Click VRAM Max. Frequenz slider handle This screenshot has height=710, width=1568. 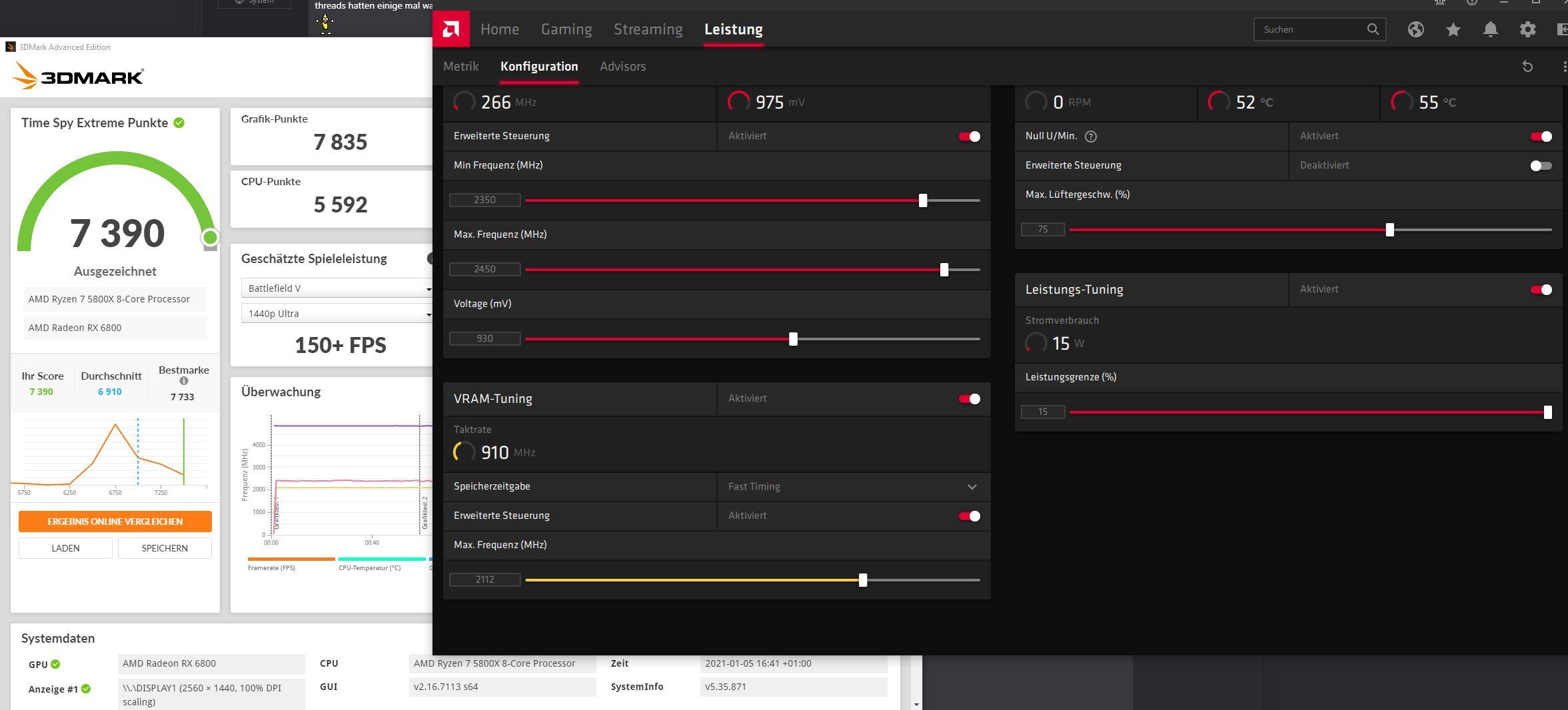[x=863, y=579]
